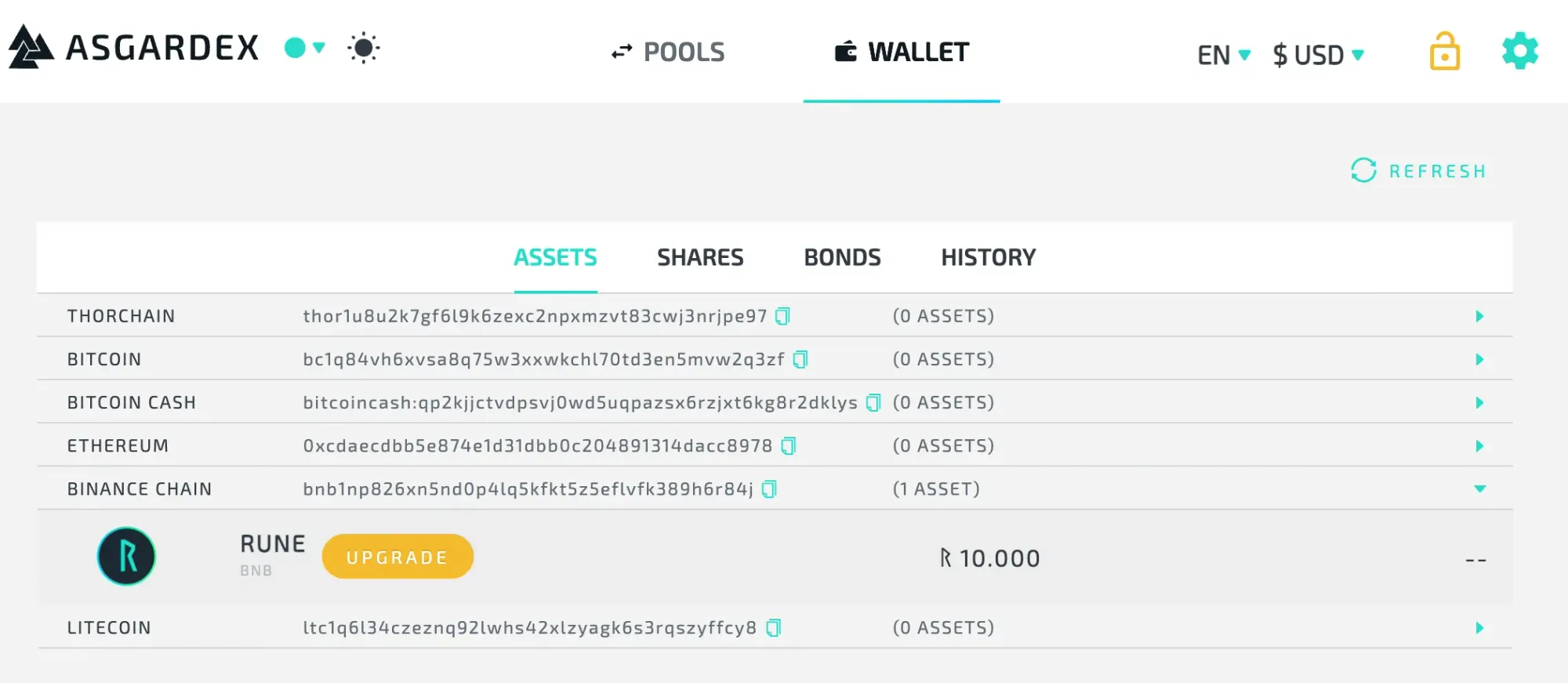The image size is (1568, 683).
Task: Click the Refresh button
Action: tap(1418, 170)
